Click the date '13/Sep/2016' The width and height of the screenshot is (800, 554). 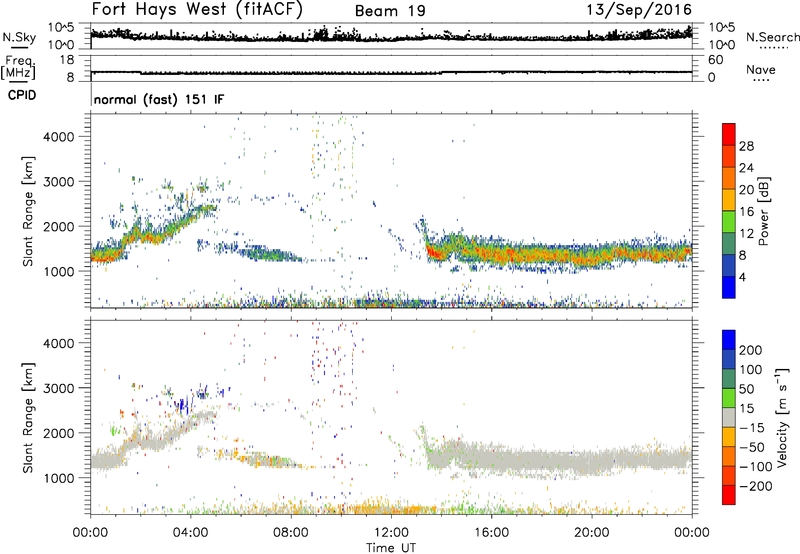[639, 9]
